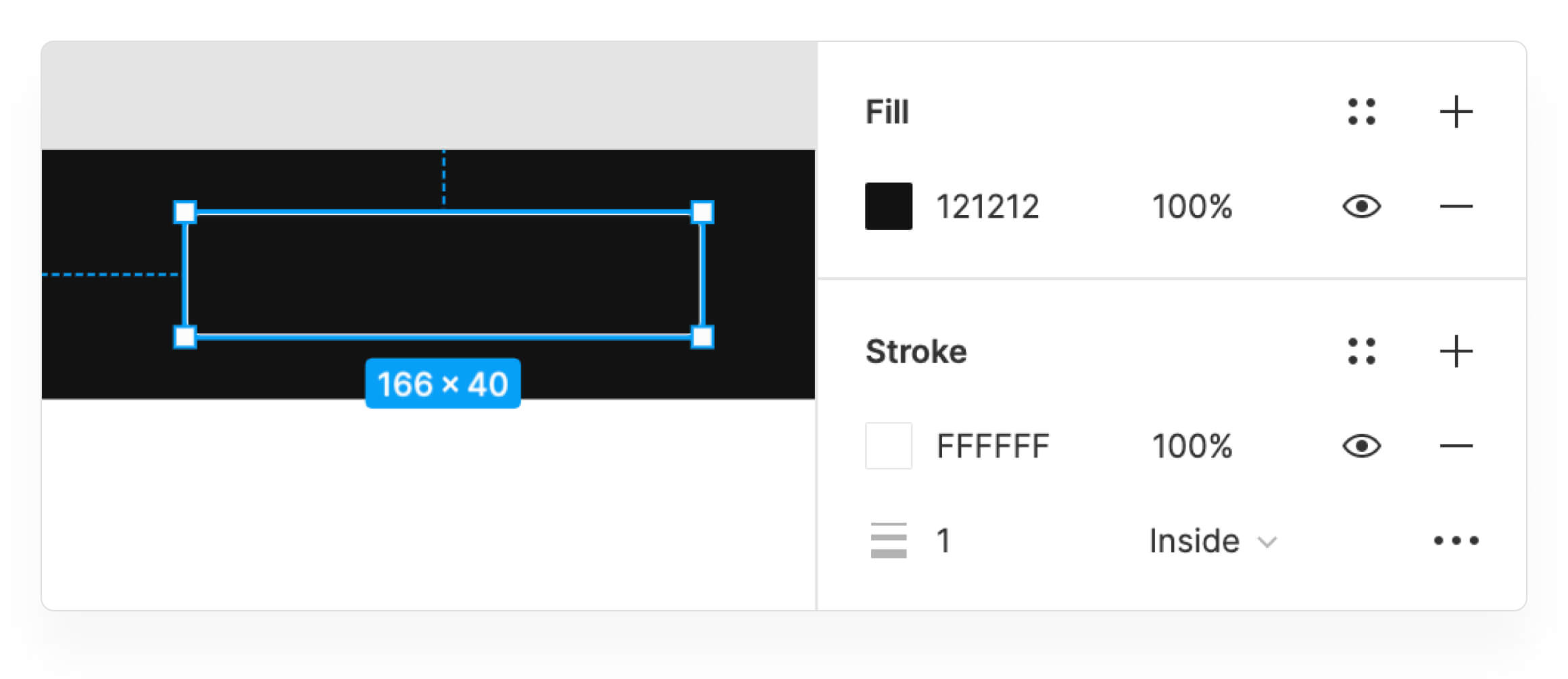Hide the FFFFFF stroke using eye icon

[x=1361, y=446]
